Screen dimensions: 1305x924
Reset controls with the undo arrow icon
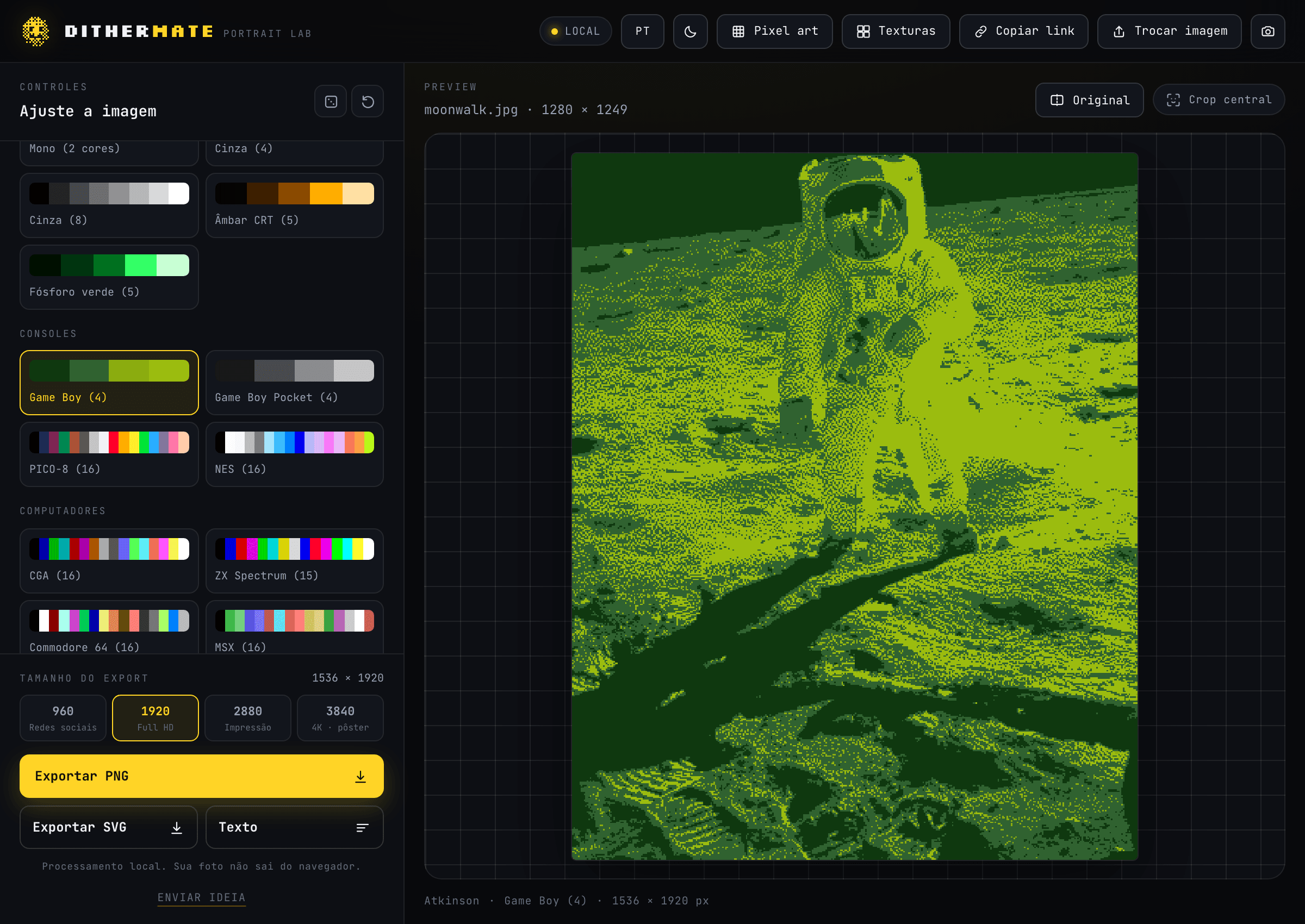point(368,101)
